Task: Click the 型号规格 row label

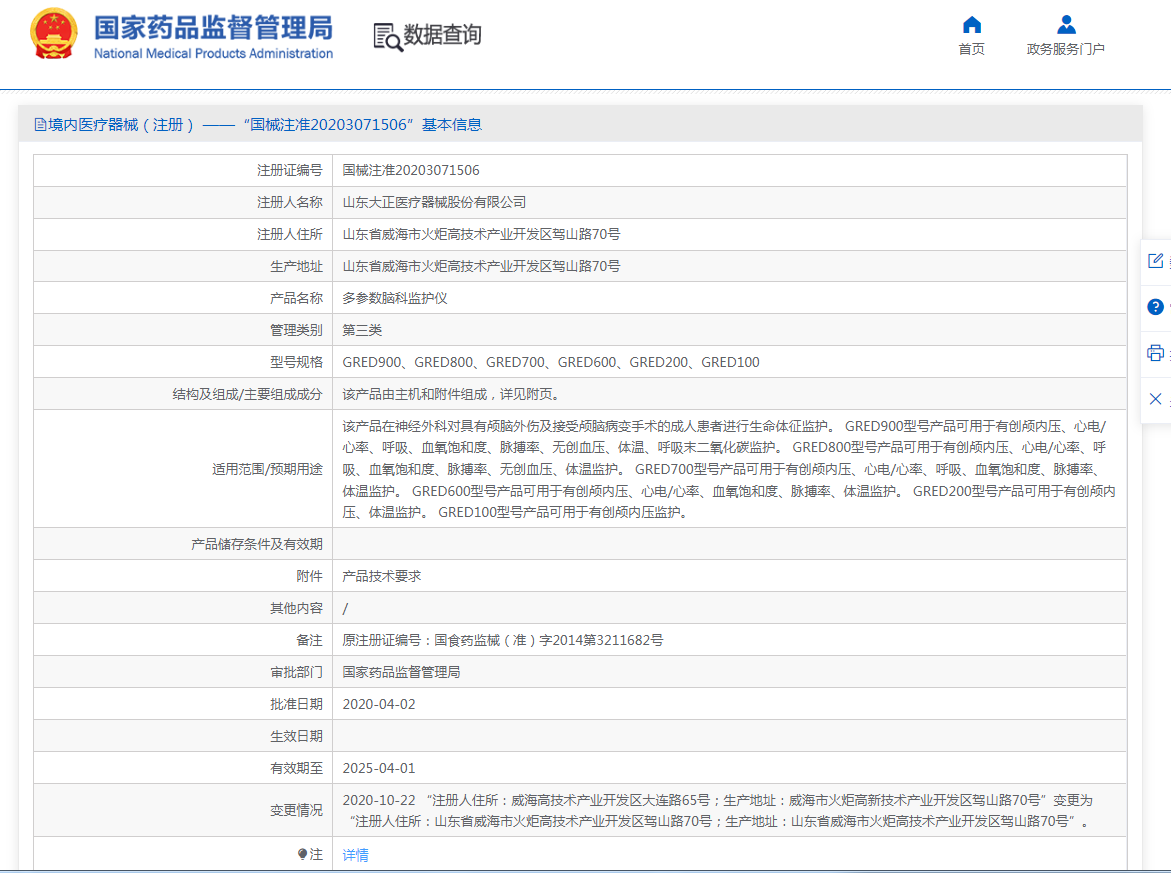Action: click(296, 362)
